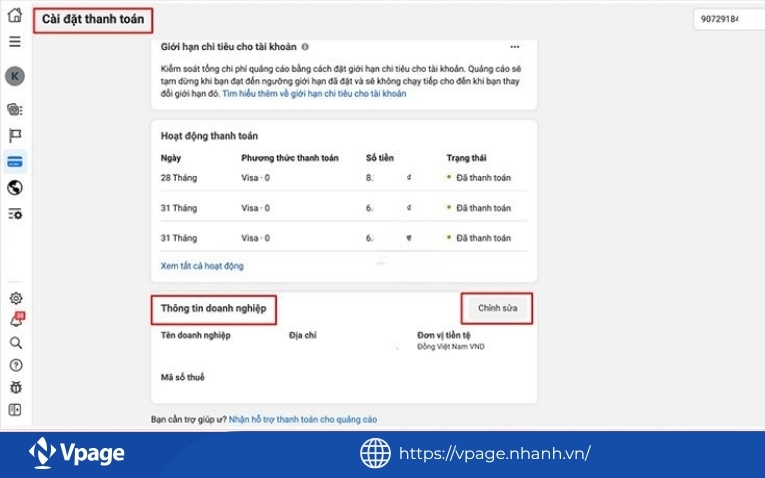
Task: Click the Home icon in the sidebar
Action: (14, 15)
